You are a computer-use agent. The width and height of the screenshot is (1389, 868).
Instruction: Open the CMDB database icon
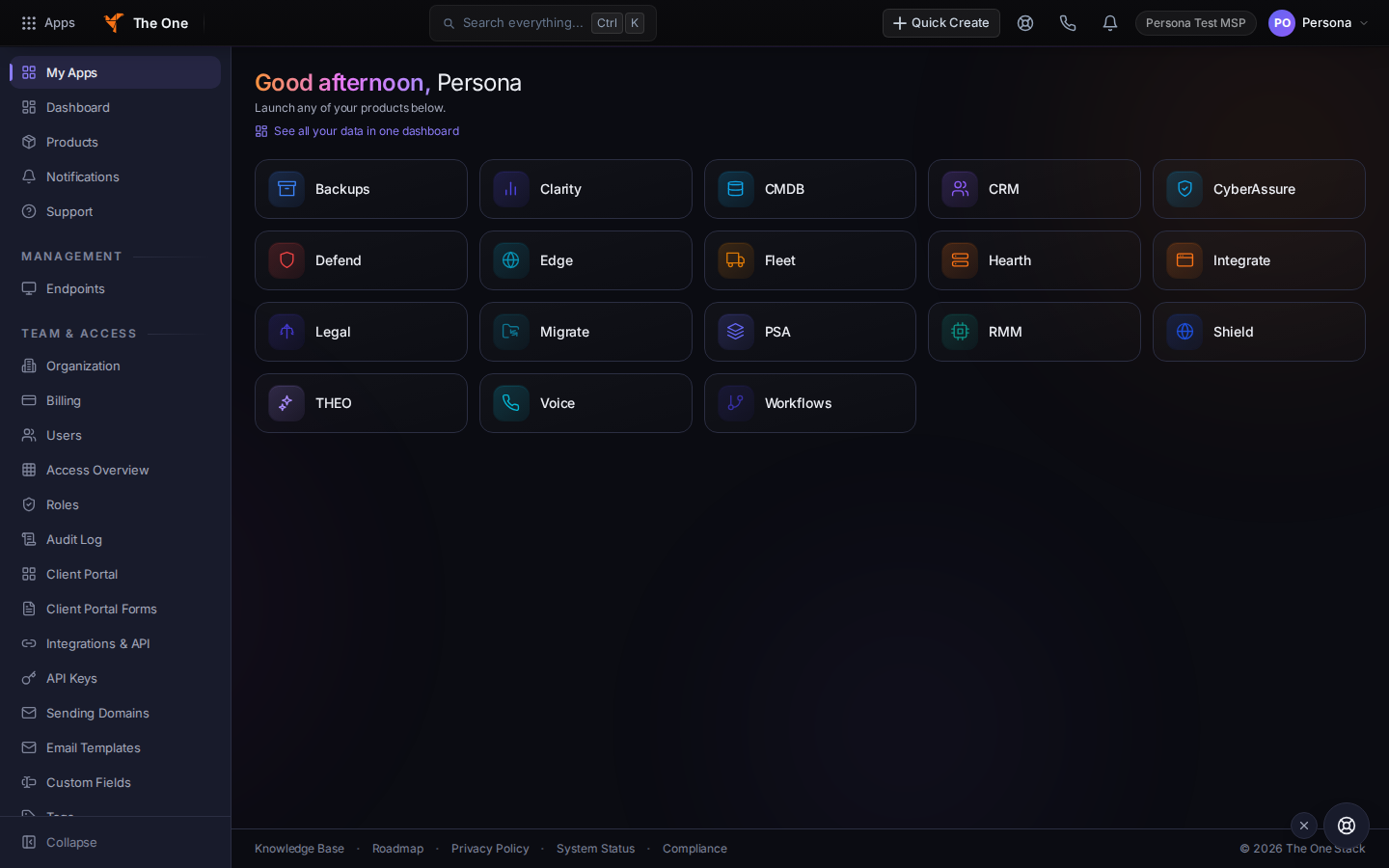(736, 189)
